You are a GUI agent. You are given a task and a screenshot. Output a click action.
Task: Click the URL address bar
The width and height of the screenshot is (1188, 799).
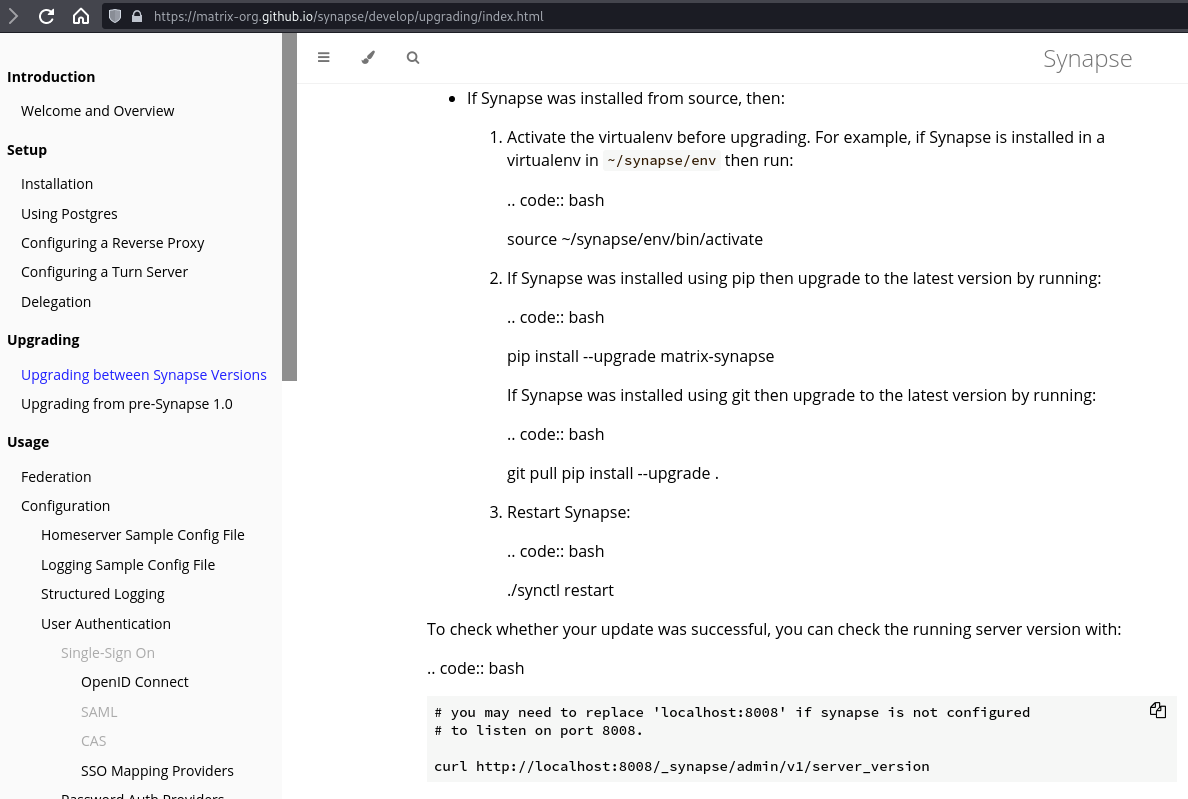600,16
